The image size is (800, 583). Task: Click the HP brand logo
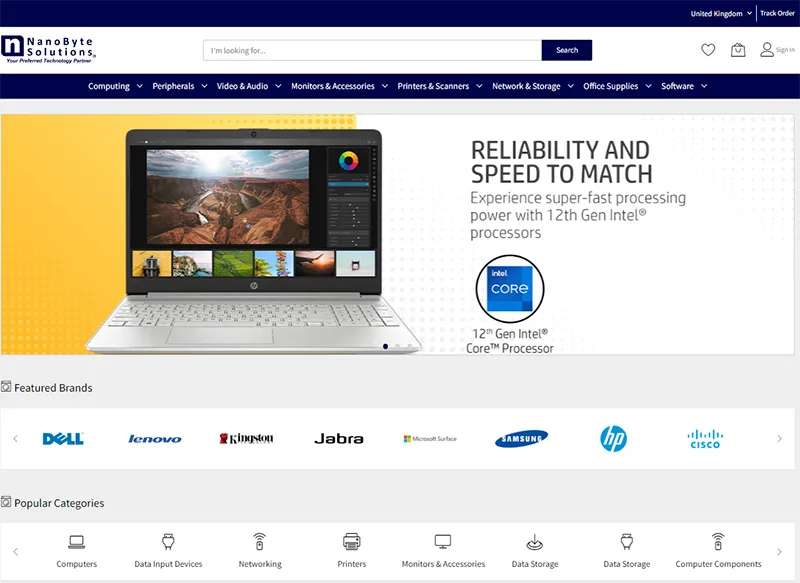[613, 439]
